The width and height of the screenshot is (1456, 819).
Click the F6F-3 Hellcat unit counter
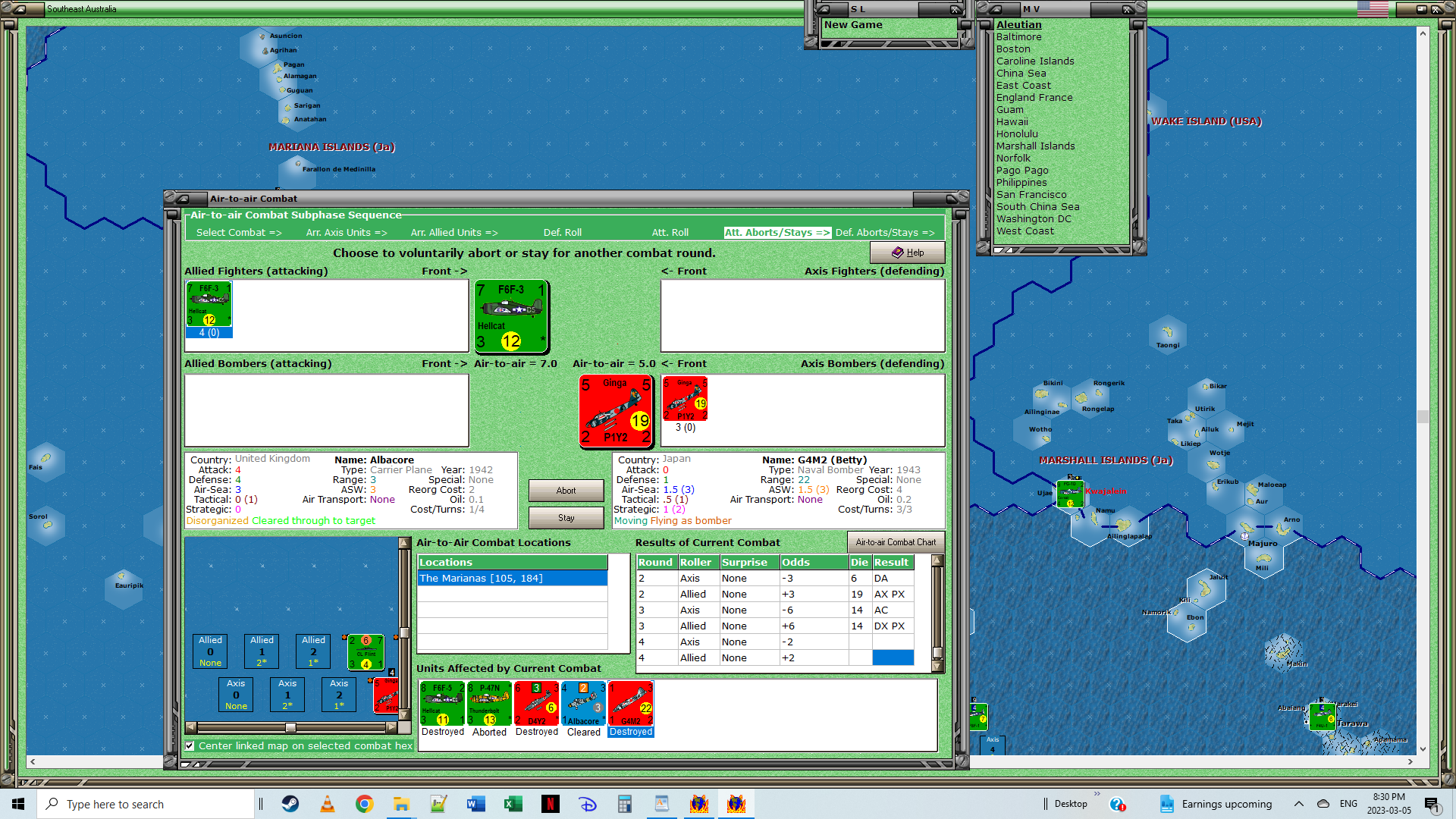[511, 316]
